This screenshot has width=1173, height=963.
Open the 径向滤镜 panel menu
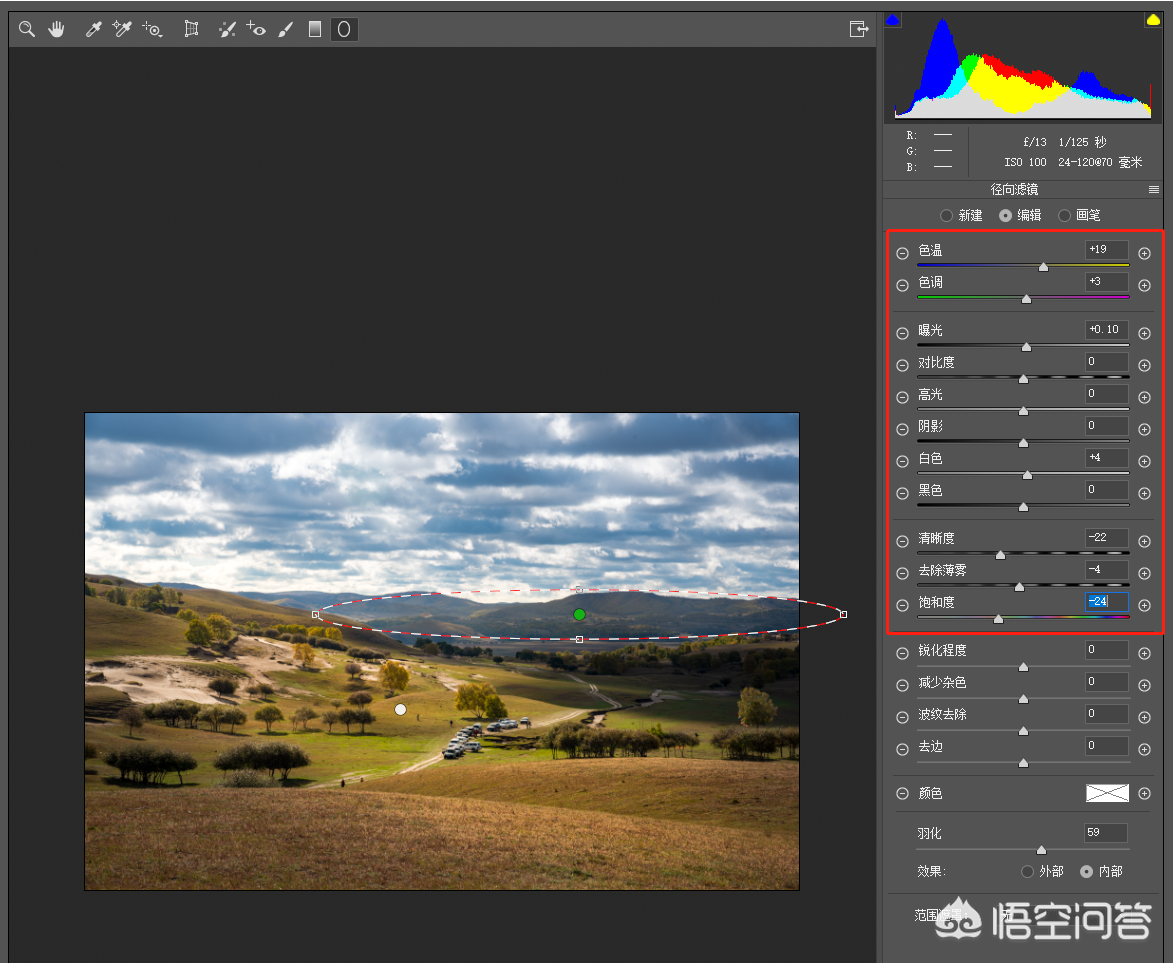click(x=1154, y=190)
